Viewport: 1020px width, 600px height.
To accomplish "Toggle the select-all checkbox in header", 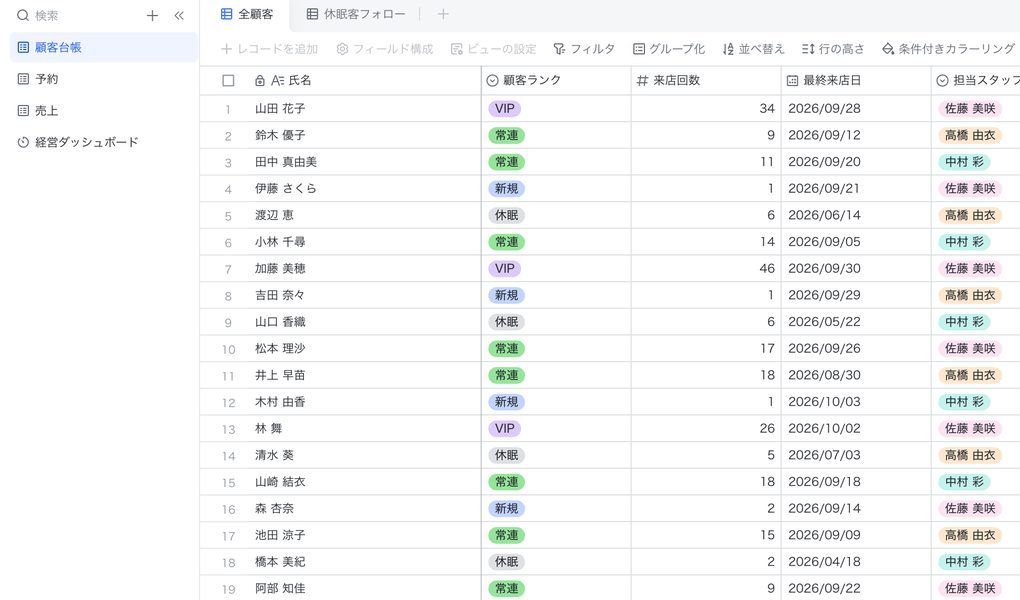I will click(228, 81).
